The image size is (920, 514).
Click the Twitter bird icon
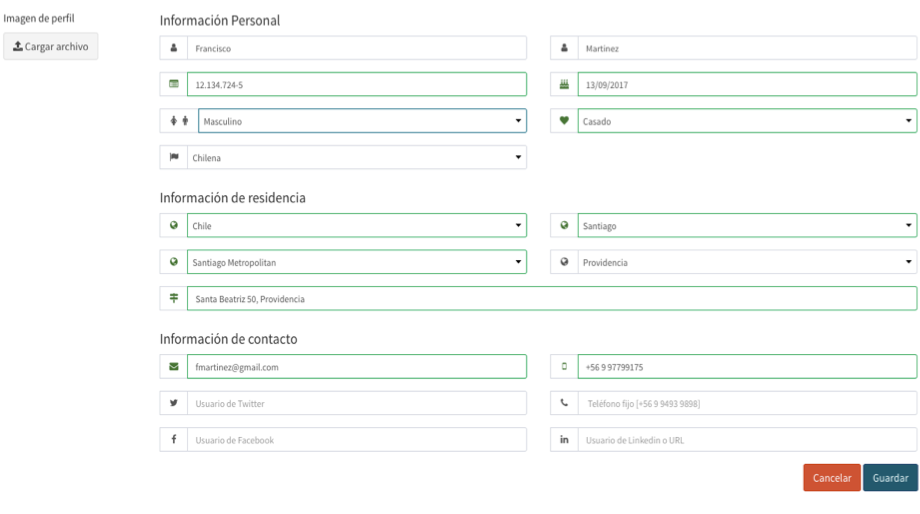click(174, 403)
